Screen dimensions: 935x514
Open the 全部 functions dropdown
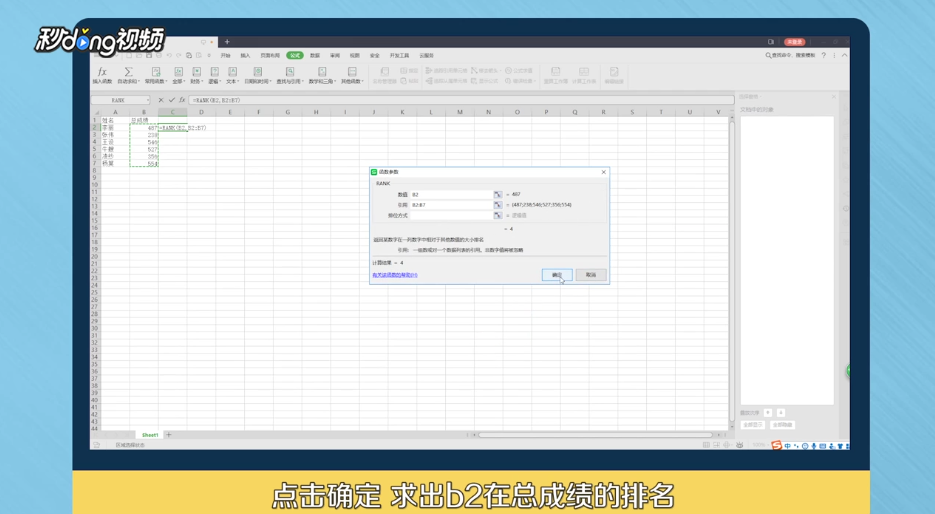pos(178,75)
